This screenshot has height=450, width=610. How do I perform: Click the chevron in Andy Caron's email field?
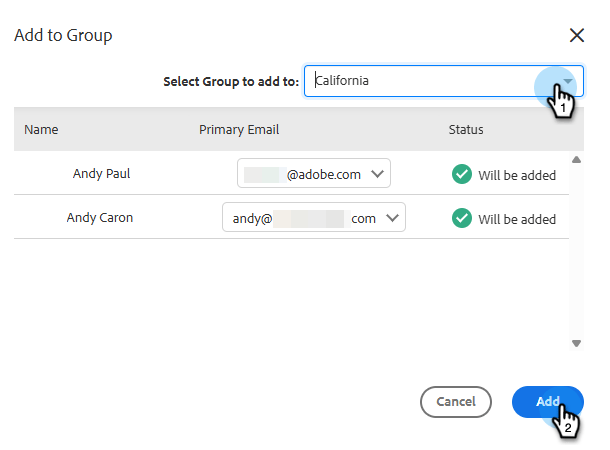tap(392, 218)
